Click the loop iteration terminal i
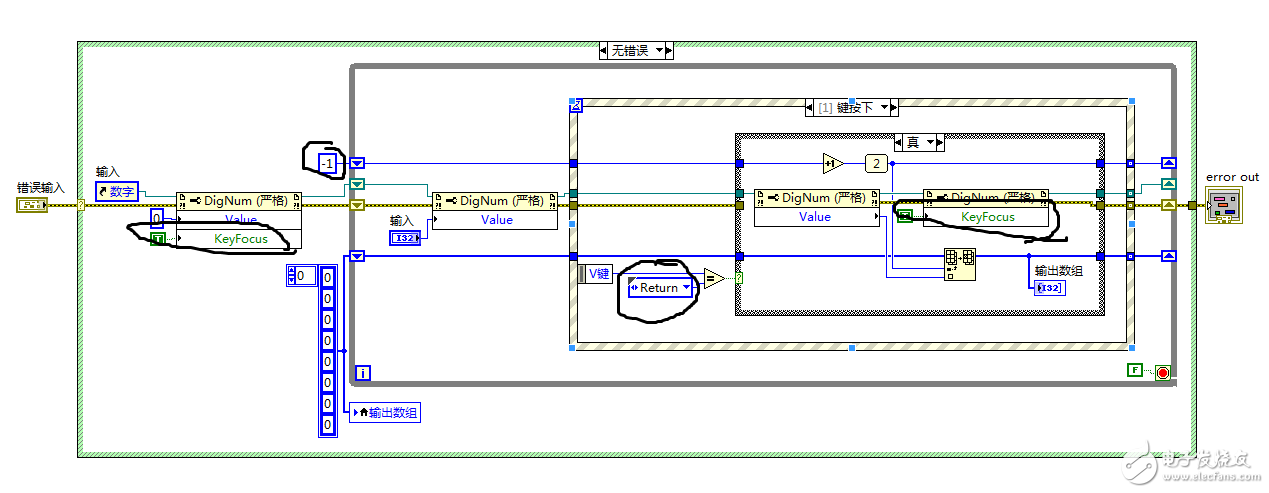1269x493 pixels. tap(363, 373)
